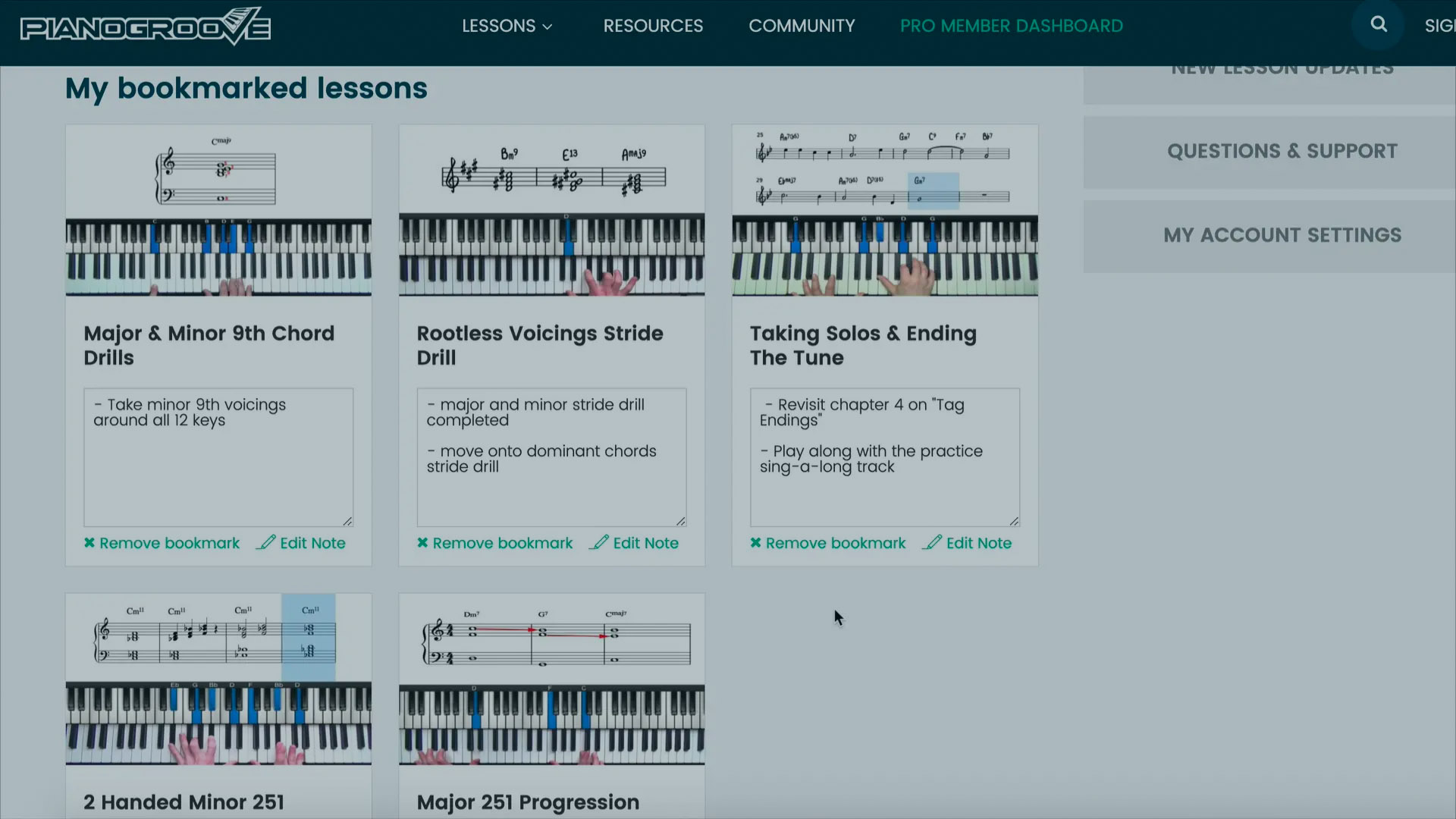Image resolution: width=1456 pixels, height=819 pixels.
Task: Click the My bookmarked lessons heading
Action: (246, 89)
